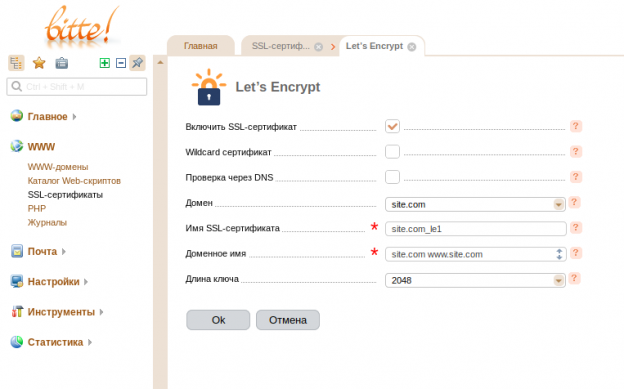624x389 pixels.
Task: Collapse the WWW menu section
Action: (41, 147)
